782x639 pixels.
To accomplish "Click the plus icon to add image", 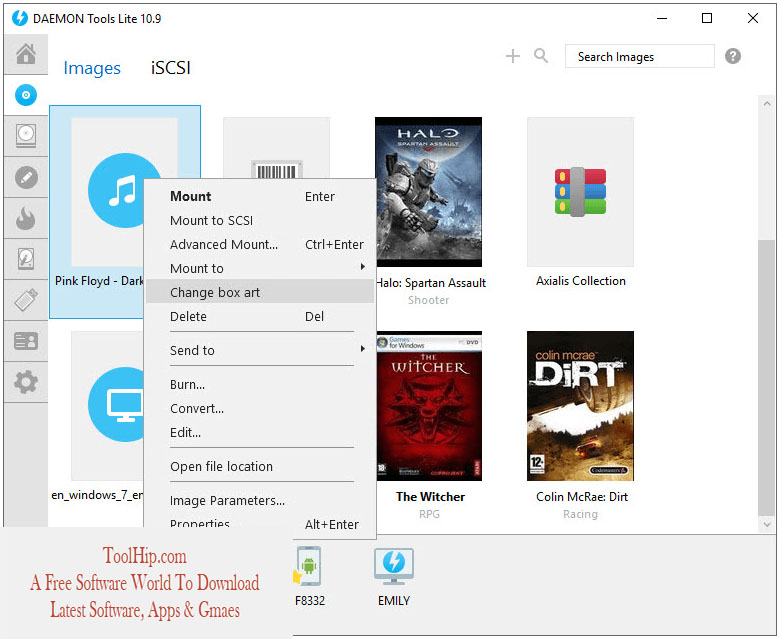I will [513, 56].
